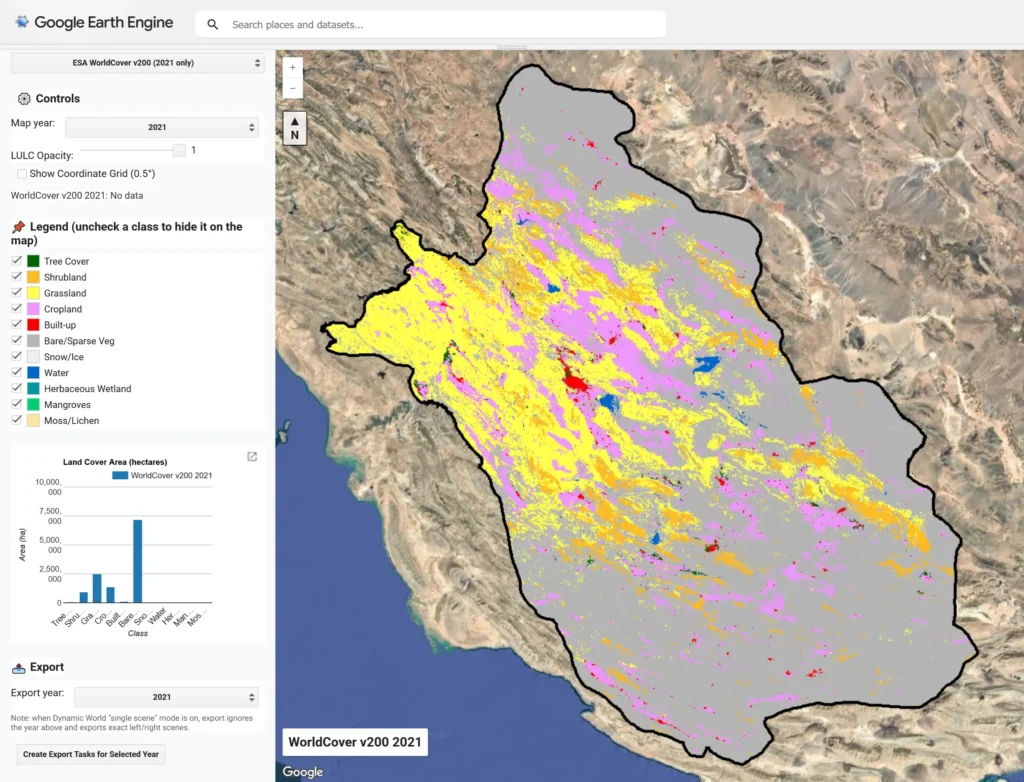This screenshot has width=1024, height=782.
Task: Zoom in on the map
Action: click(x=293, y=67)
